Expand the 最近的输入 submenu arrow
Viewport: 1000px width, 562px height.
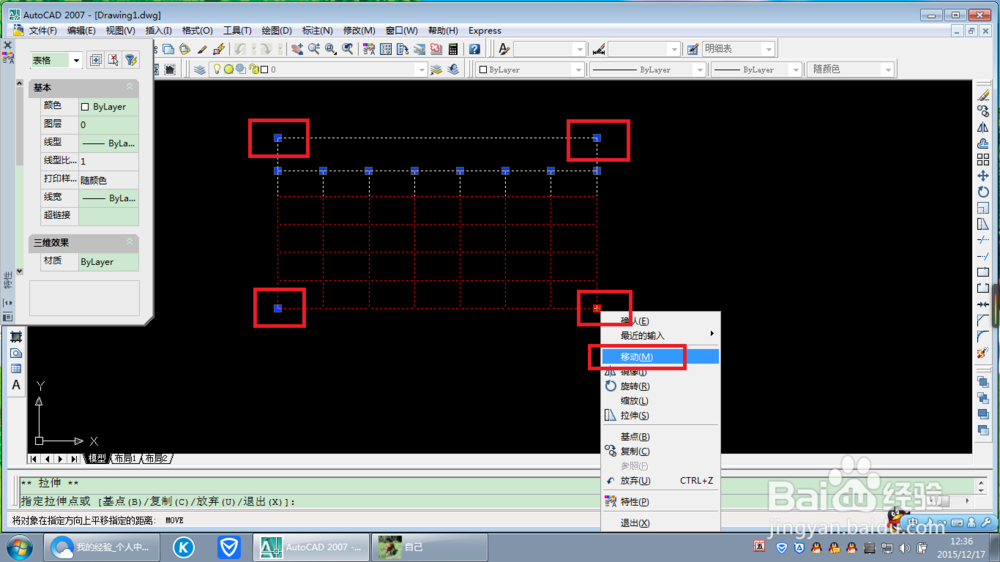click(712, 334)
